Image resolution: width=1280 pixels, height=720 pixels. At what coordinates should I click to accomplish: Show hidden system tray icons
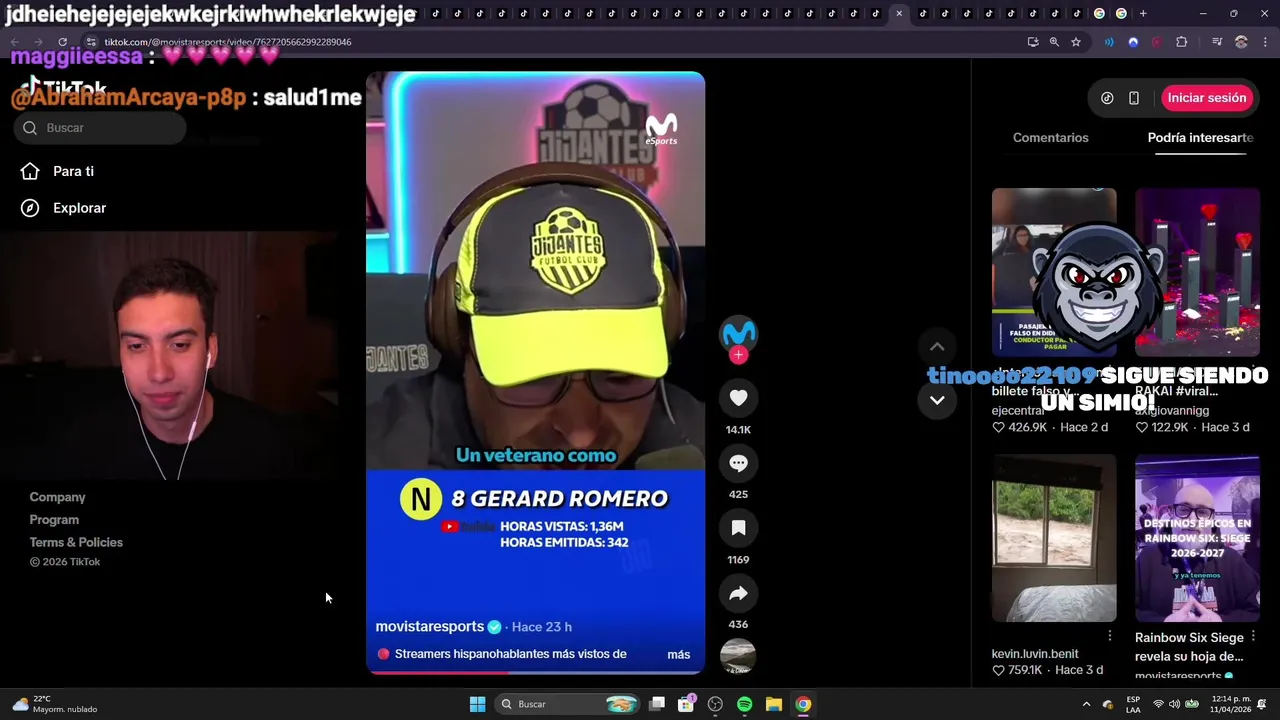tap(1086, 704)
